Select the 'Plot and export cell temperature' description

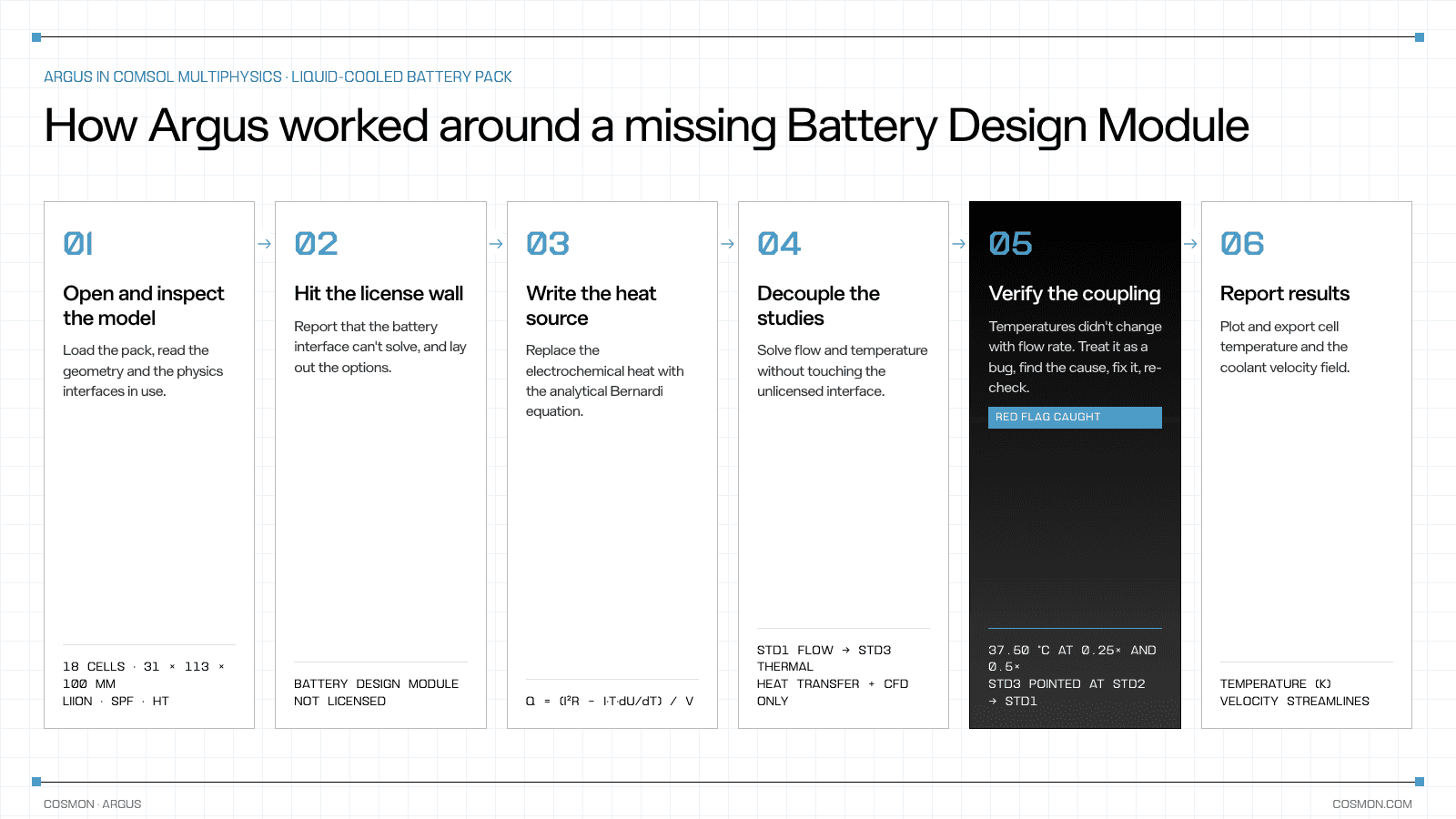1285,347
